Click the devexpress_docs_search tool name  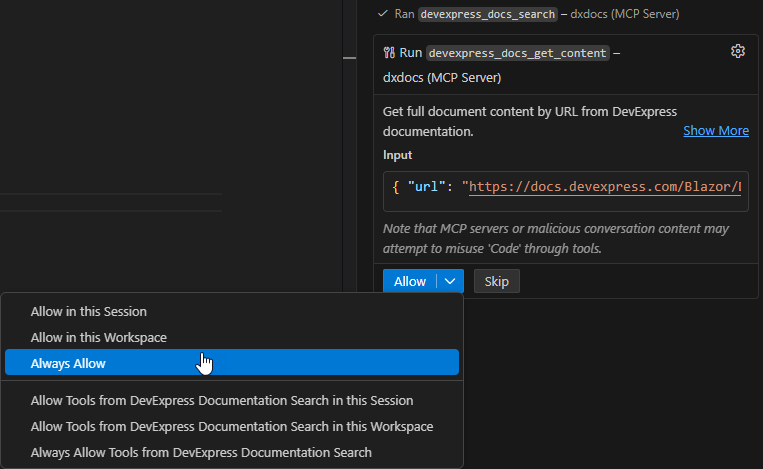(488, 14)
